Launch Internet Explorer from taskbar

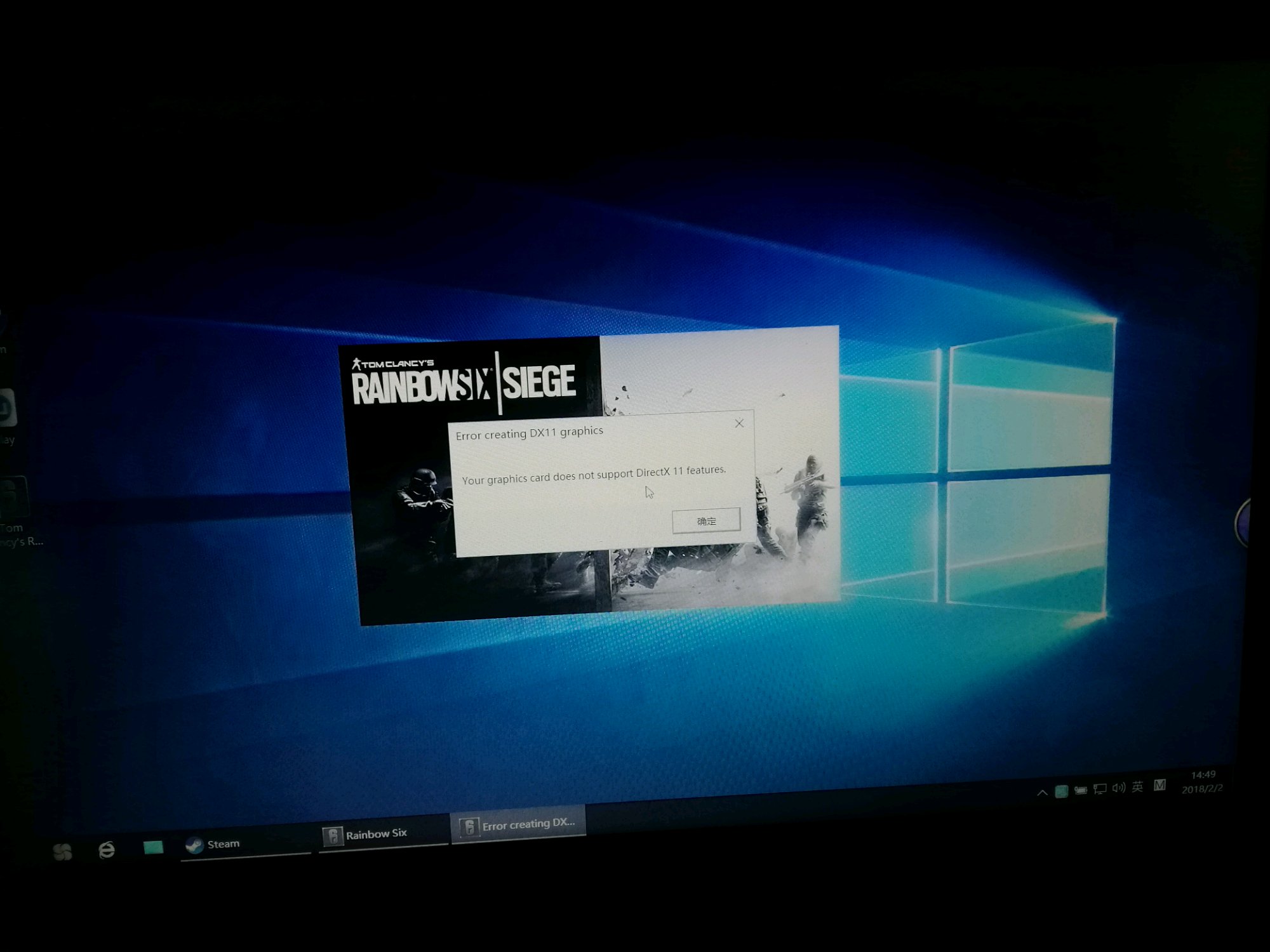point(107,850)
